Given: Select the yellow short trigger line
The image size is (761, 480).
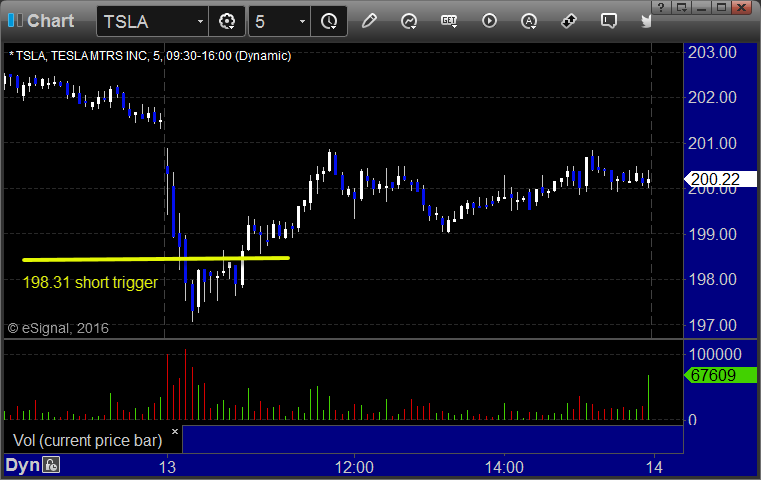Looking at the screenshot, I should [156, 259].
